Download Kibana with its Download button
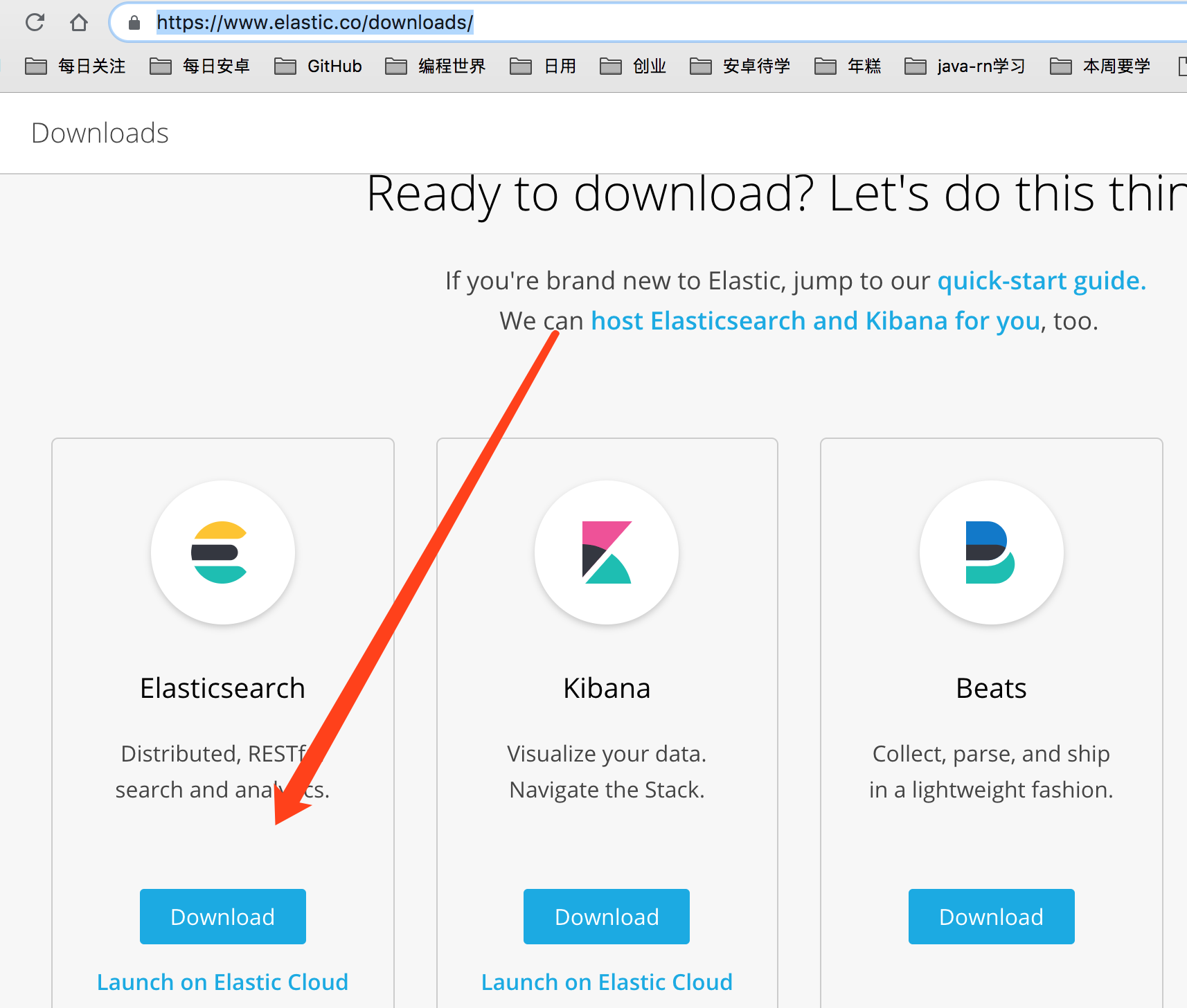This screenshot has width=1187, height=1008. [607, 917]
